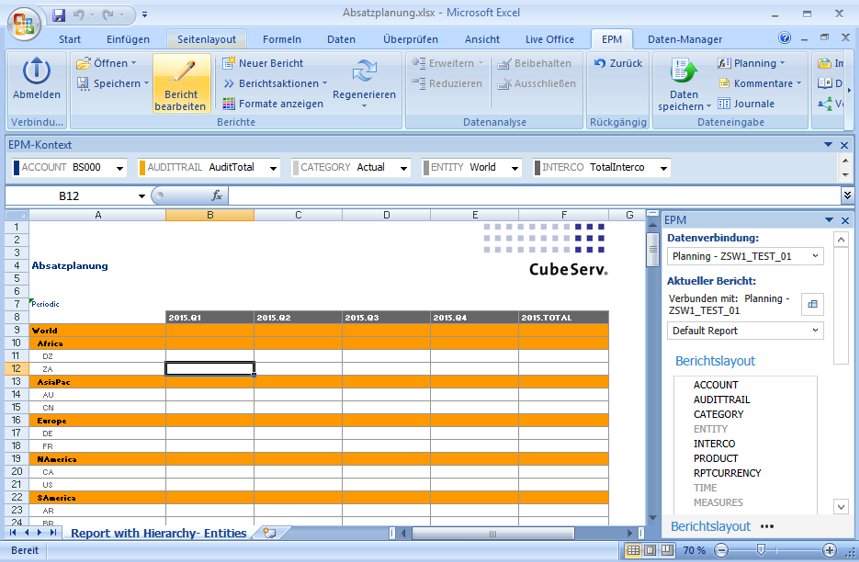Click the Daten speichern icon
This screenshot has height=562, width=859.
[684, 71]
